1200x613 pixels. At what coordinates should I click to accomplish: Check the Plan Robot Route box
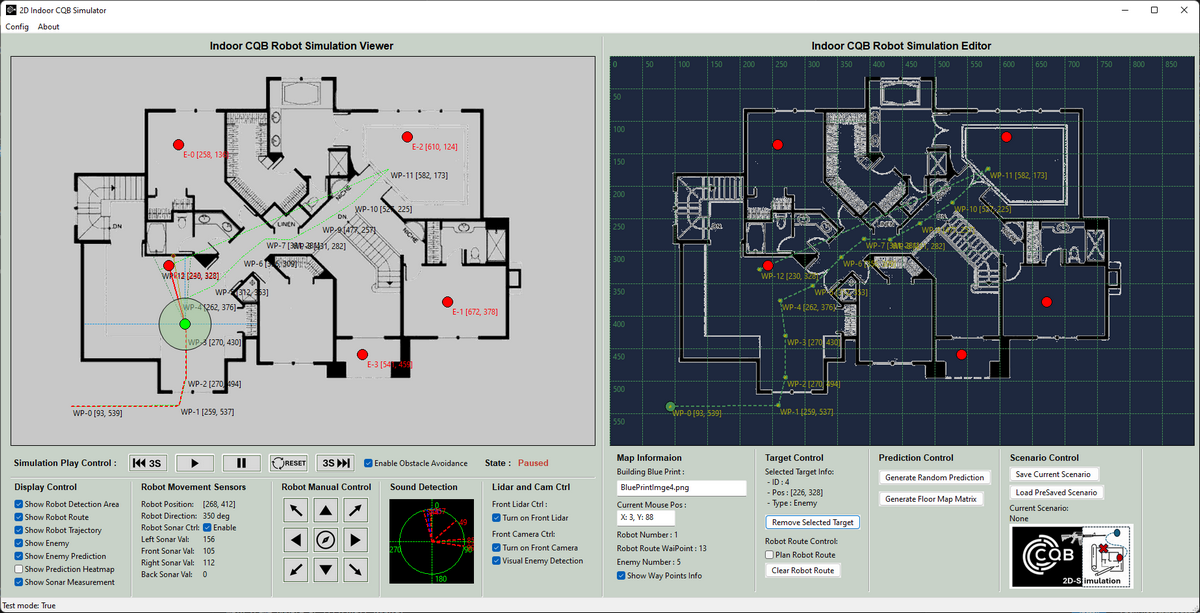point(770,554)
